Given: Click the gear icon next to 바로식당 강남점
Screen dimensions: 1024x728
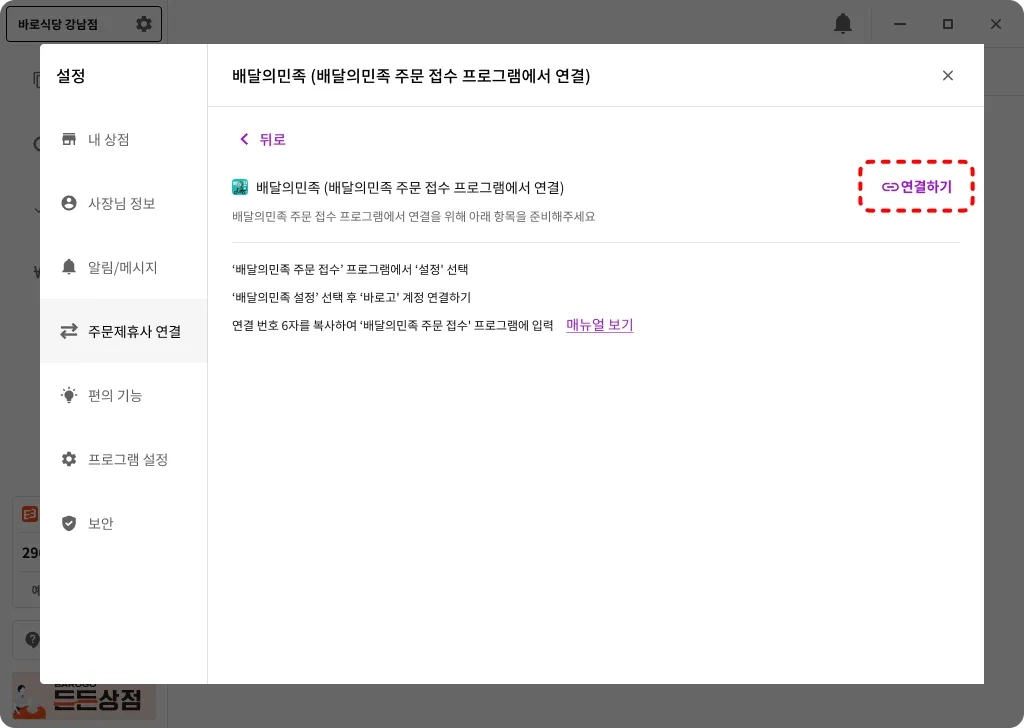Looking at the screenshot, I should (x=144, y=24).
